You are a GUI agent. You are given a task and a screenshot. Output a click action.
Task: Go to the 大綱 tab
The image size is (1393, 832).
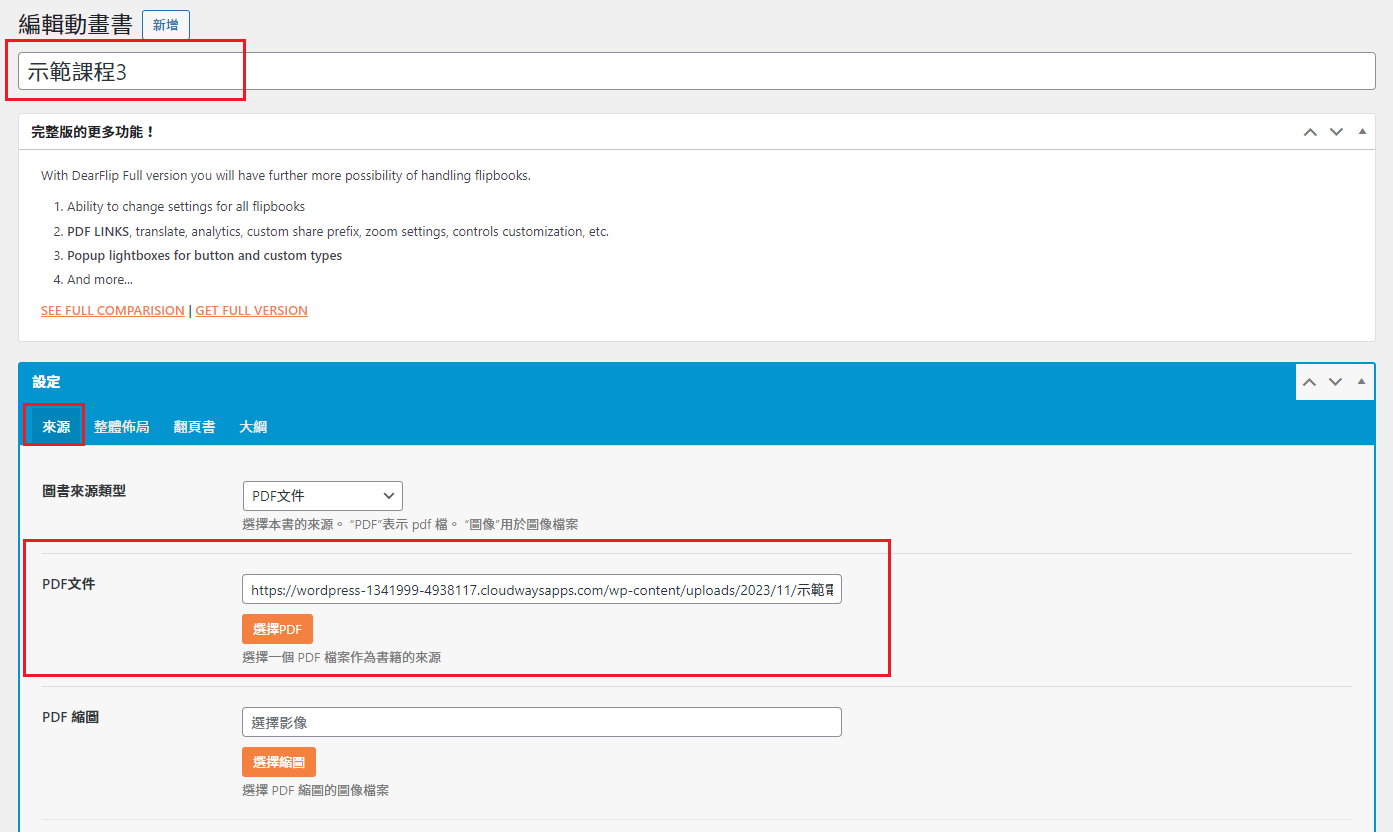coord(253,427)
